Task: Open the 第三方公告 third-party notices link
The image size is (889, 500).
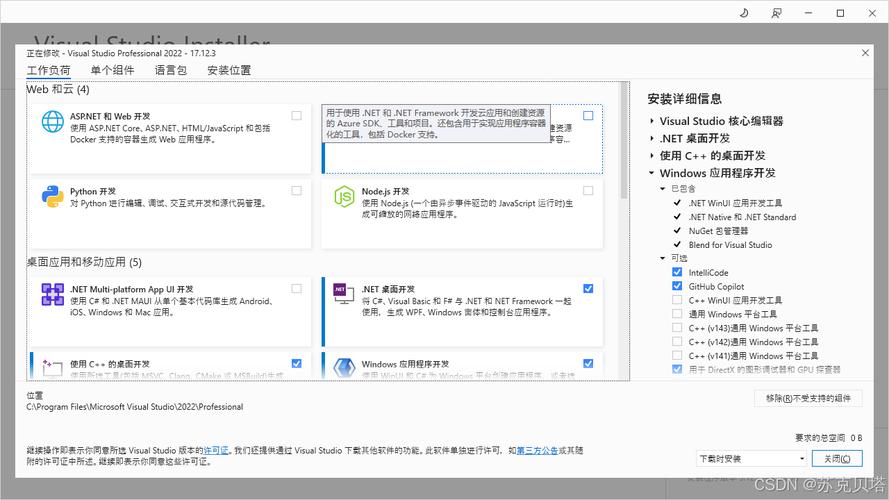Action: click(537, 451)
